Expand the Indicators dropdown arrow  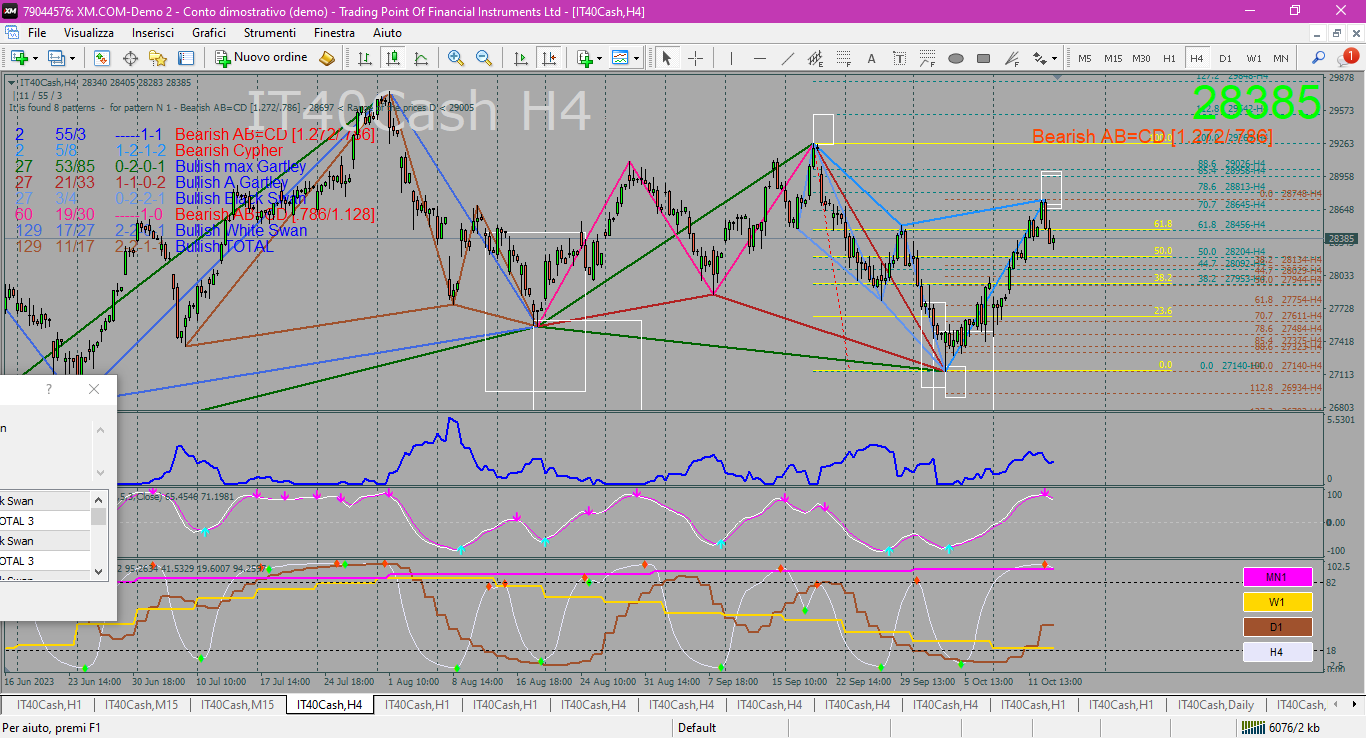coord(599,58)
